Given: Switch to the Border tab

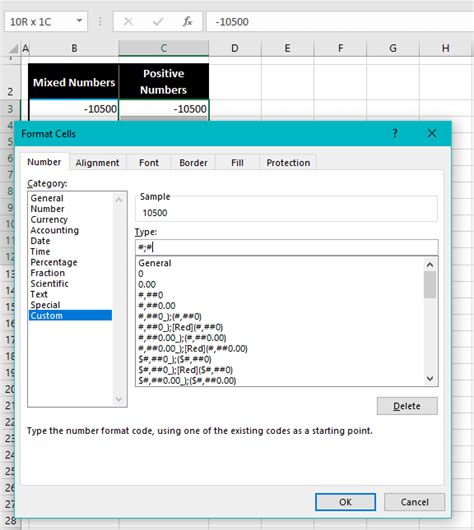Looking at the screenshot, I should tap(193, 163).
